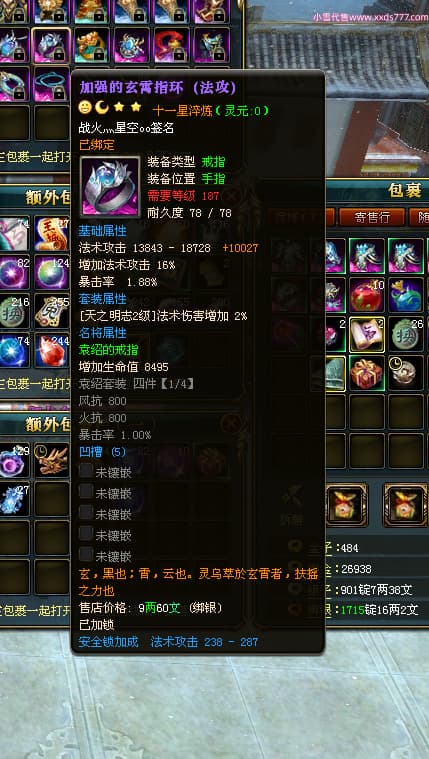Select the purple orb stacked 124

point(52,273)
